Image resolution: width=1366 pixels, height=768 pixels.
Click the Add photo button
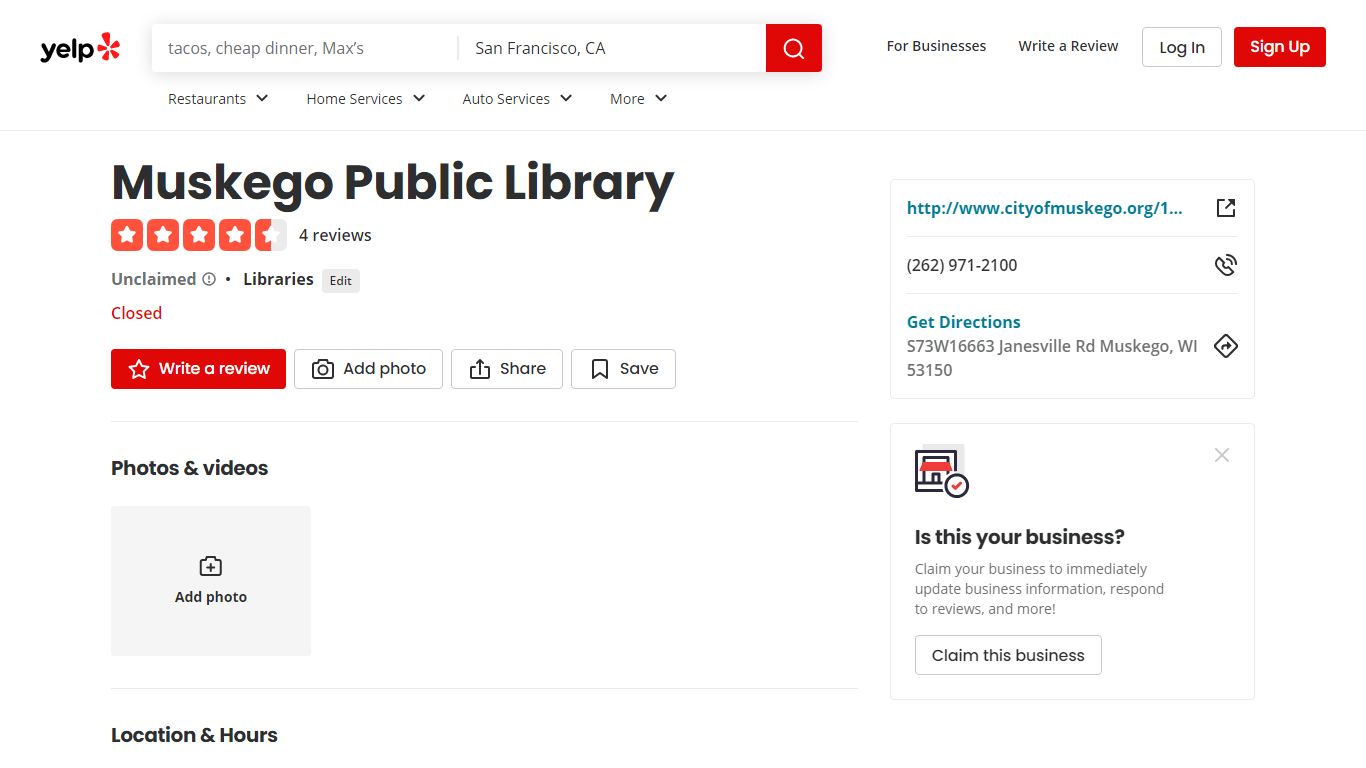(368, 369)
